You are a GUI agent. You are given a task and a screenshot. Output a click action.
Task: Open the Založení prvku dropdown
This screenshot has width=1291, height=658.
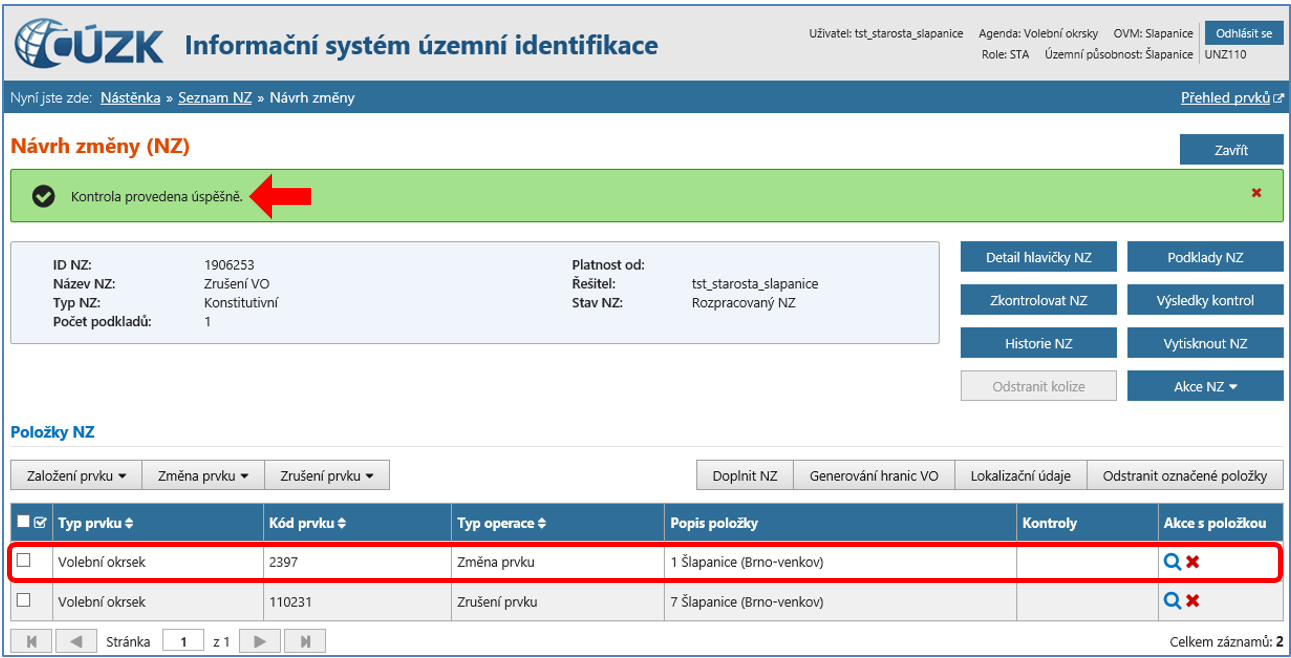(x=76, y=476)
